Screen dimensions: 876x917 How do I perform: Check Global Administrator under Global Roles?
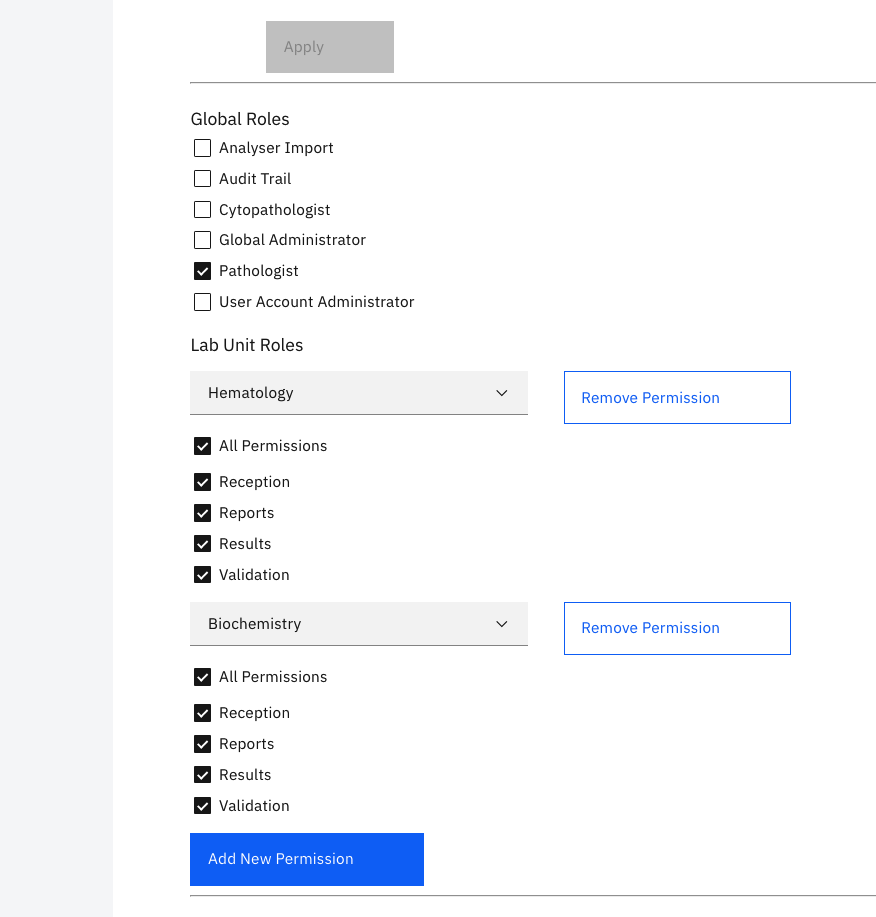click(x=202, y=240)
